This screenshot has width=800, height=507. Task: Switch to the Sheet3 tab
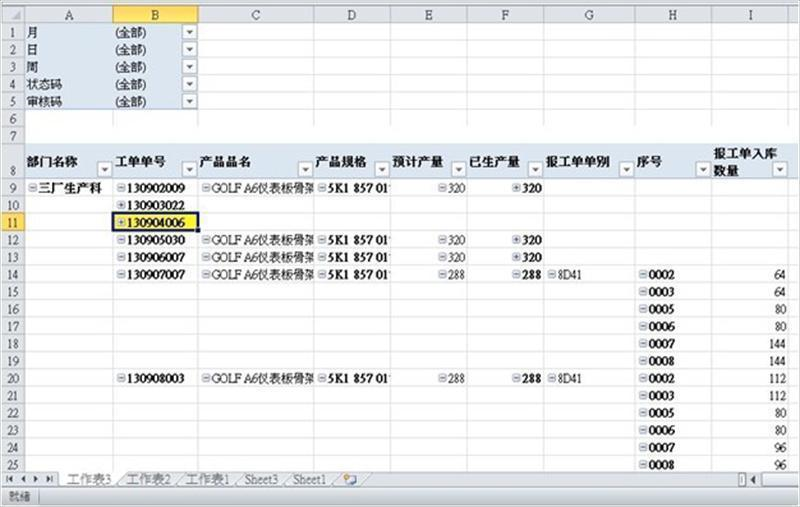261,479
